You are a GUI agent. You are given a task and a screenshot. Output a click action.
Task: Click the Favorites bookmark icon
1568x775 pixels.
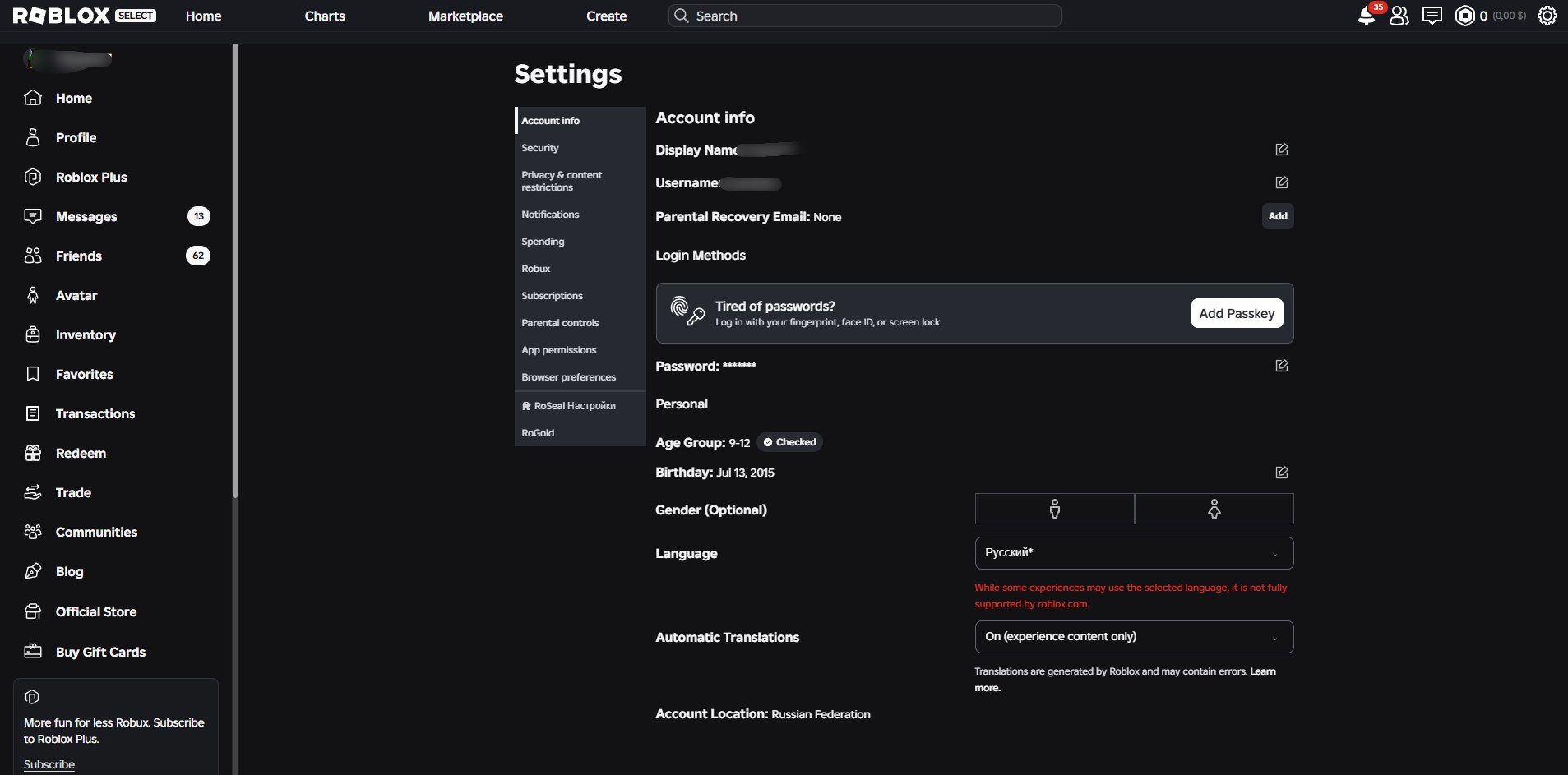click(x=33, y=374)
